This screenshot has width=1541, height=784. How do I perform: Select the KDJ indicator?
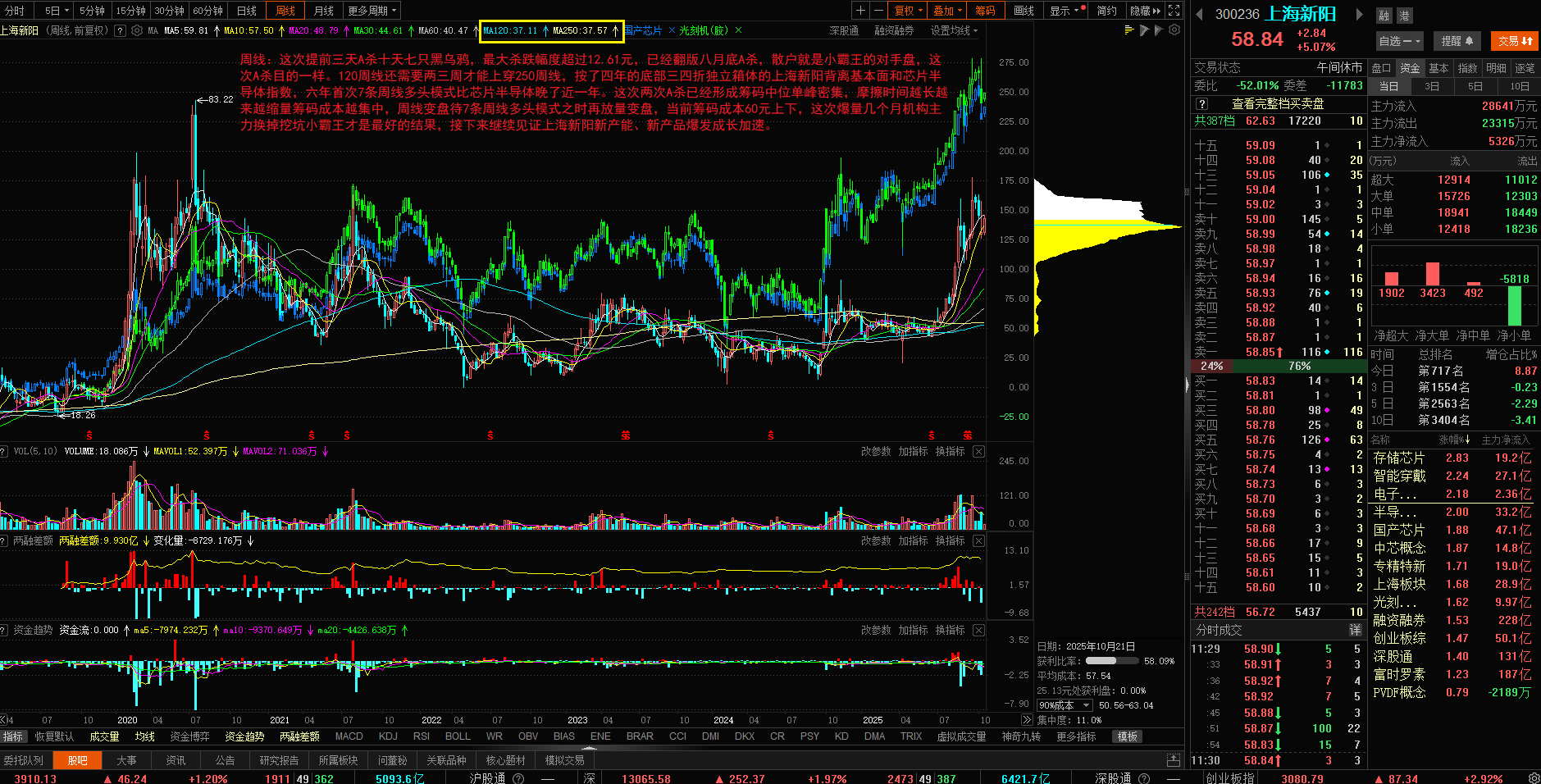[389, 736]
